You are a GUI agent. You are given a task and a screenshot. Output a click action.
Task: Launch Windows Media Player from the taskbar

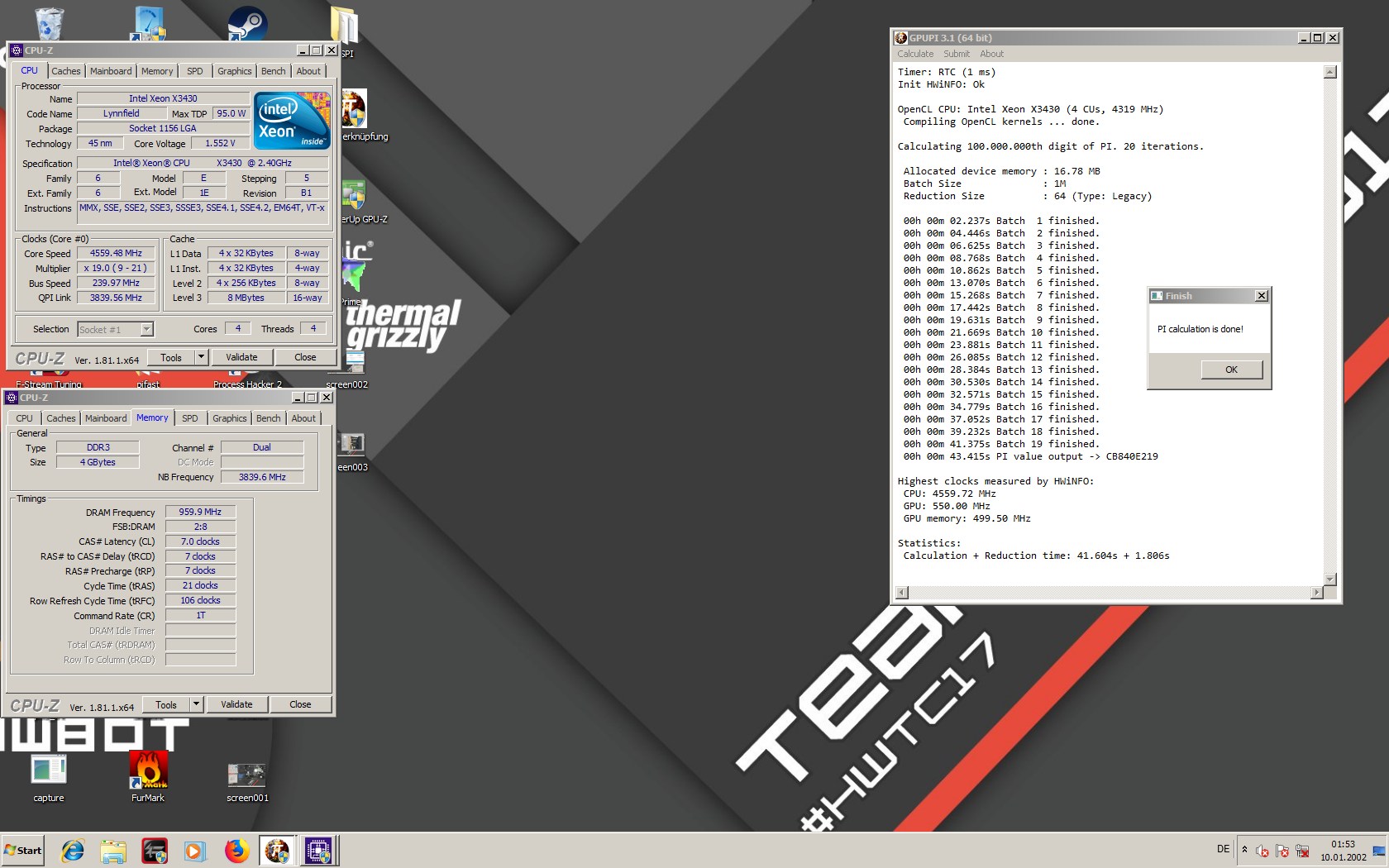pos(194,851)
